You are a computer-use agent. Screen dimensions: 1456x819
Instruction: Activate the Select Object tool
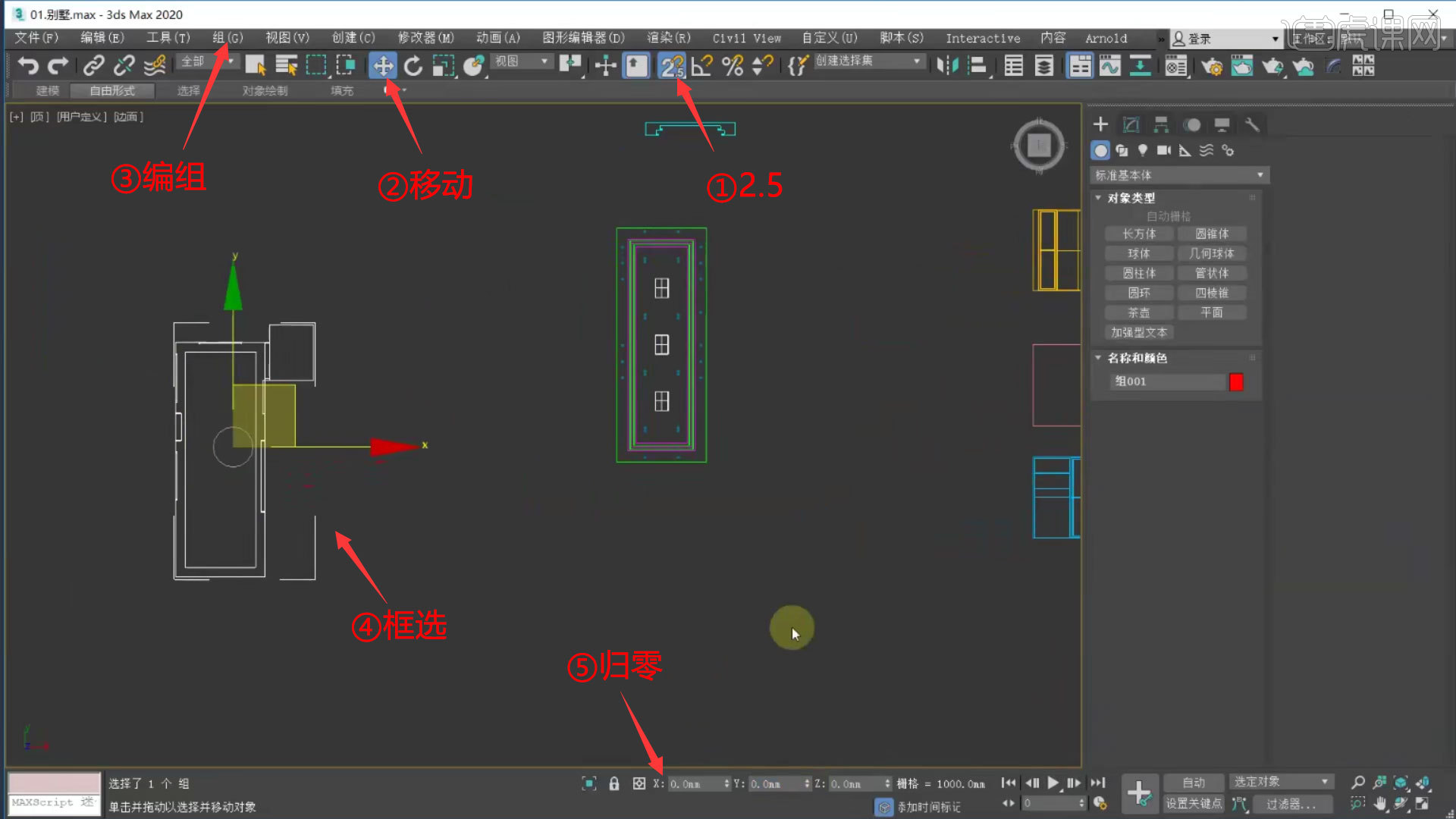[256, 66]
